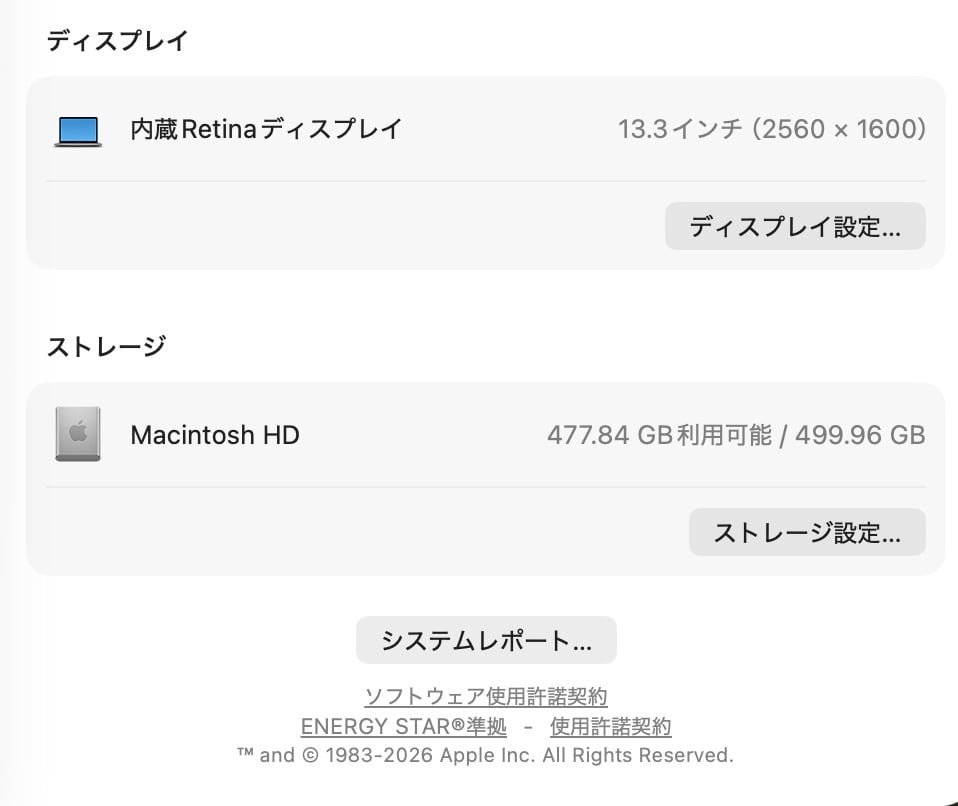Screen dimensions: 958x806
Task: Open the ソフトウェア使用許諾契約 link
Action: pos(486,696)
